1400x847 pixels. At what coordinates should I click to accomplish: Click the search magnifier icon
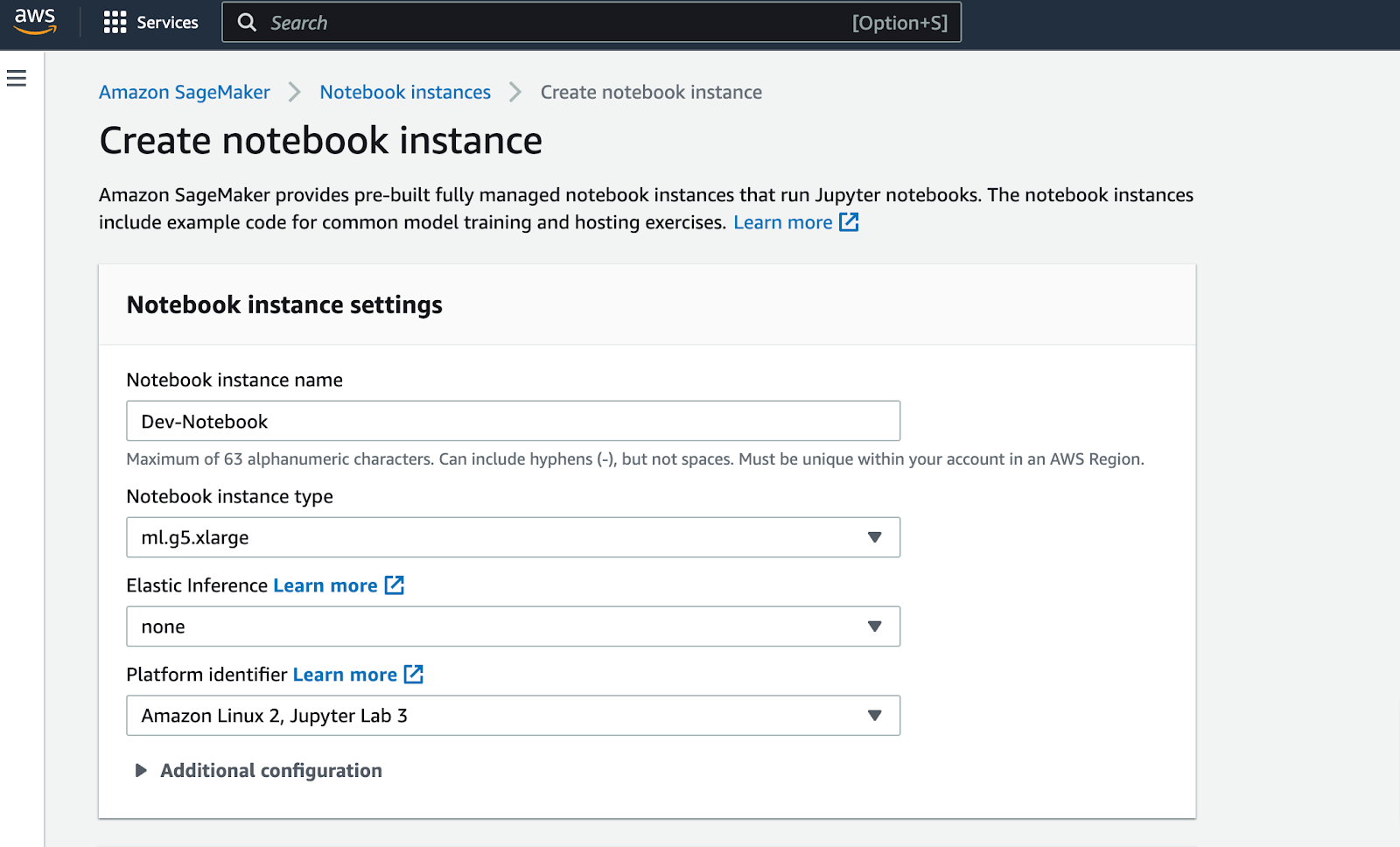pos(248,23)
